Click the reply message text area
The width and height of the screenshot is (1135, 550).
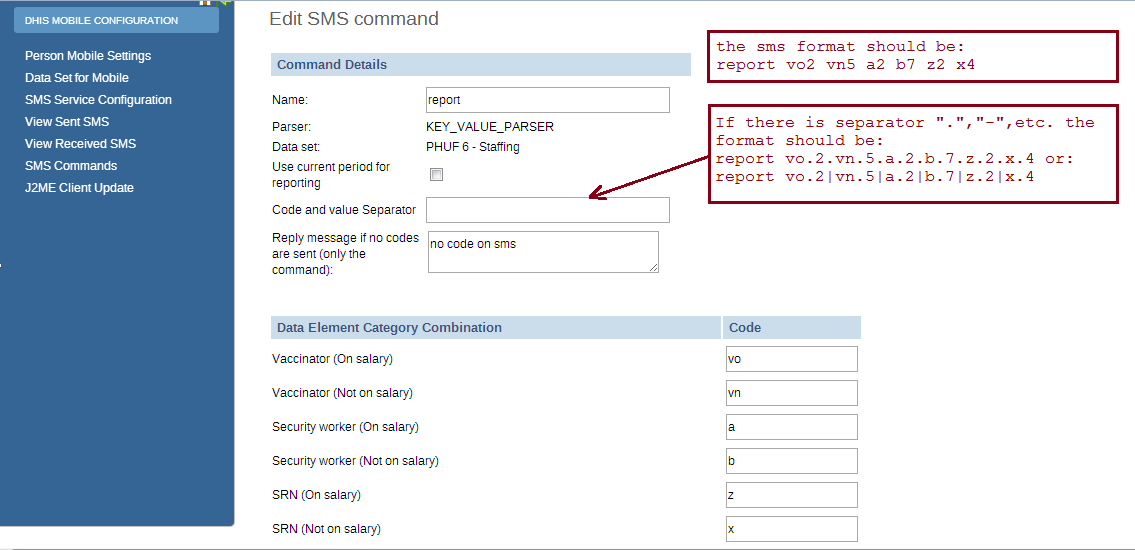coord(542,252)
